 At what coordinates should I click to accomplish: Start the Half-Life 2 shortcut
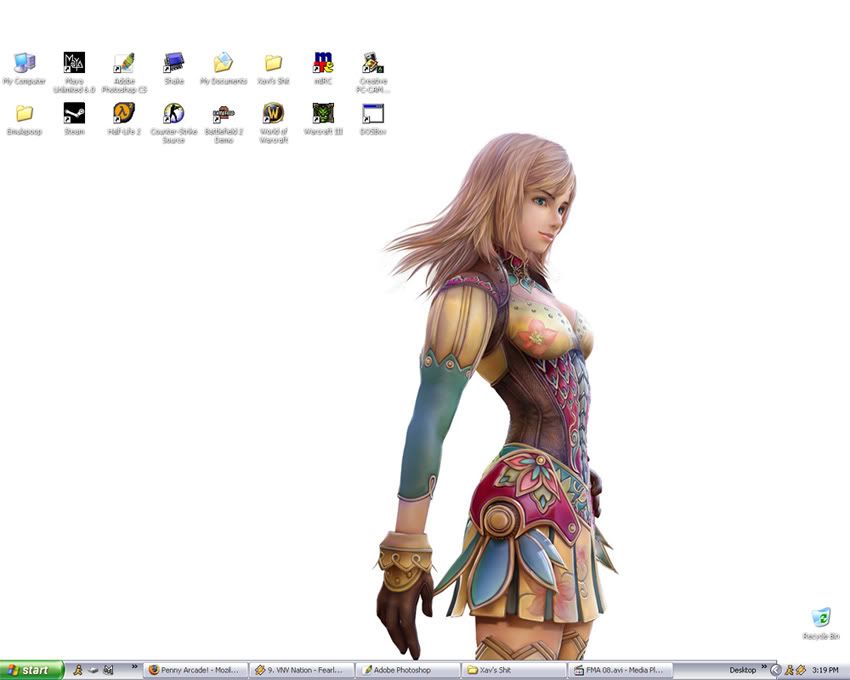[124, 113]
